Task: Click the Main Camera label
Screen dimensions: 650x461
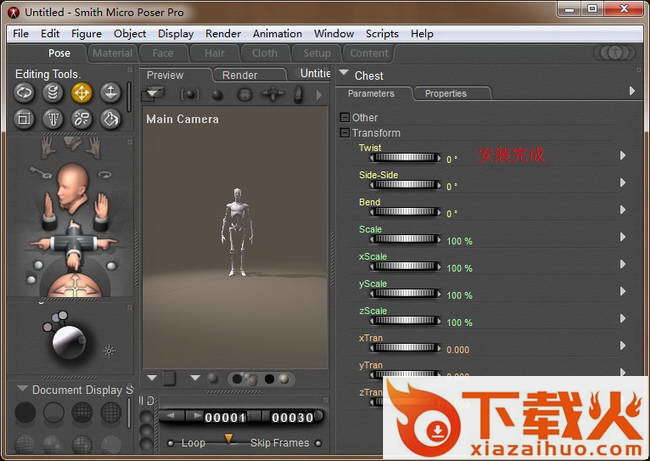Action: [x=182, y=119]
